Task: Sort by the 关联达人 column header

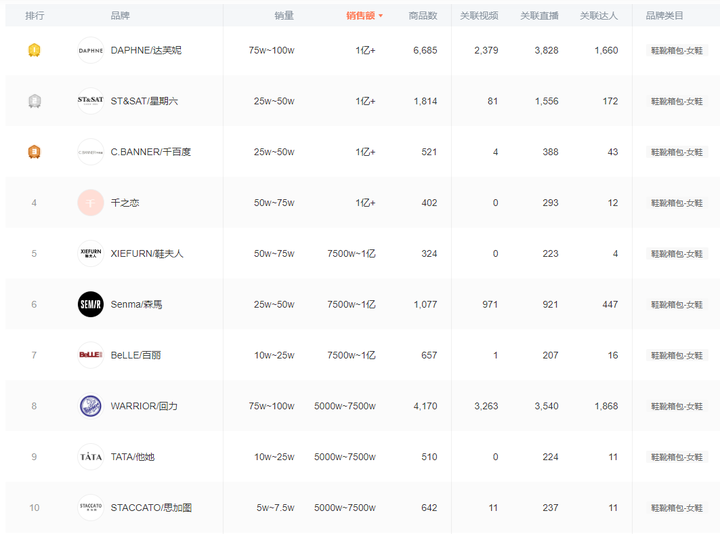Action: coord(599,16)
